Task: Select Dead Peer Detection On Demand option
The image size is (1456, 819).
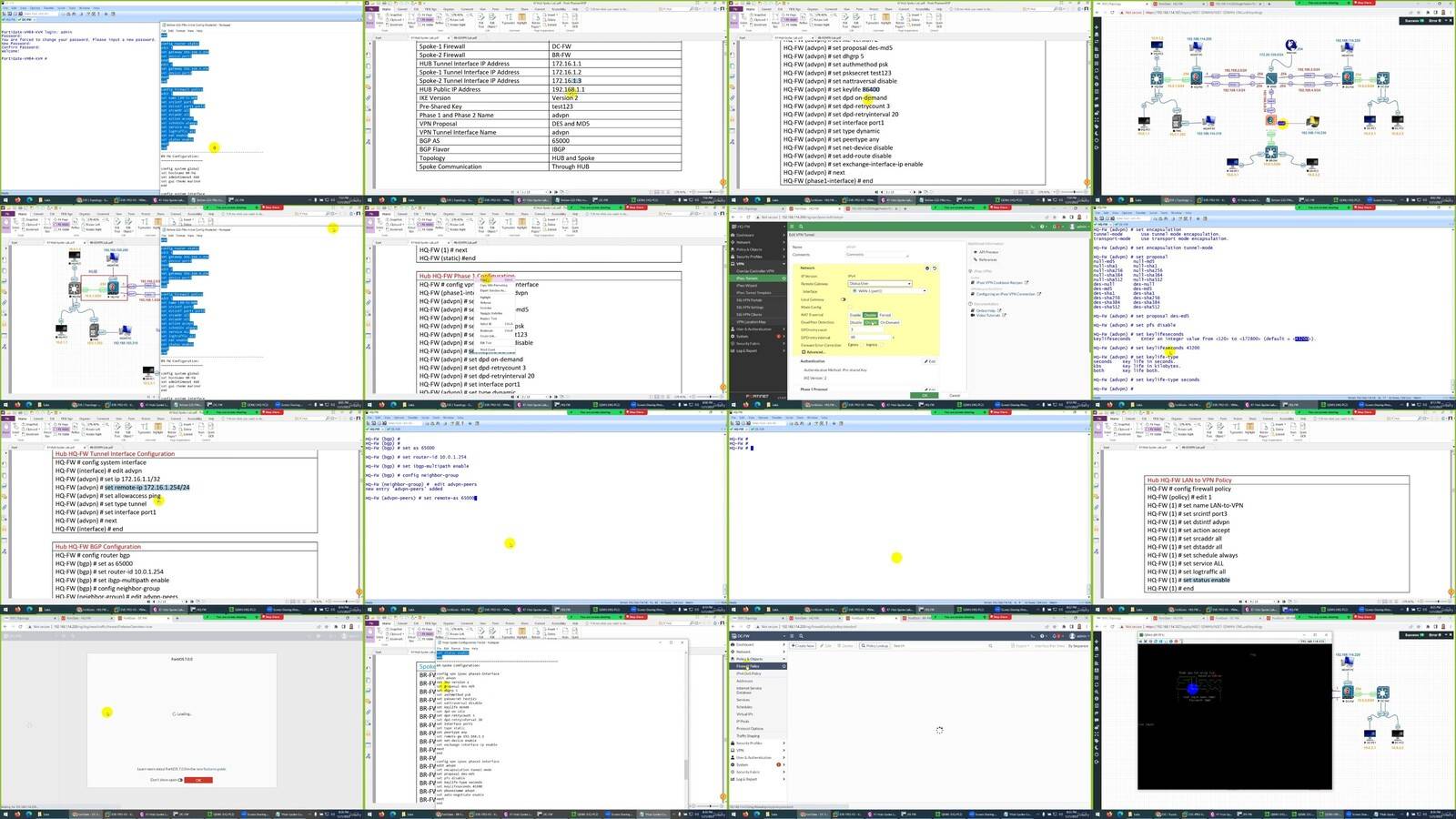Action: 890,322
